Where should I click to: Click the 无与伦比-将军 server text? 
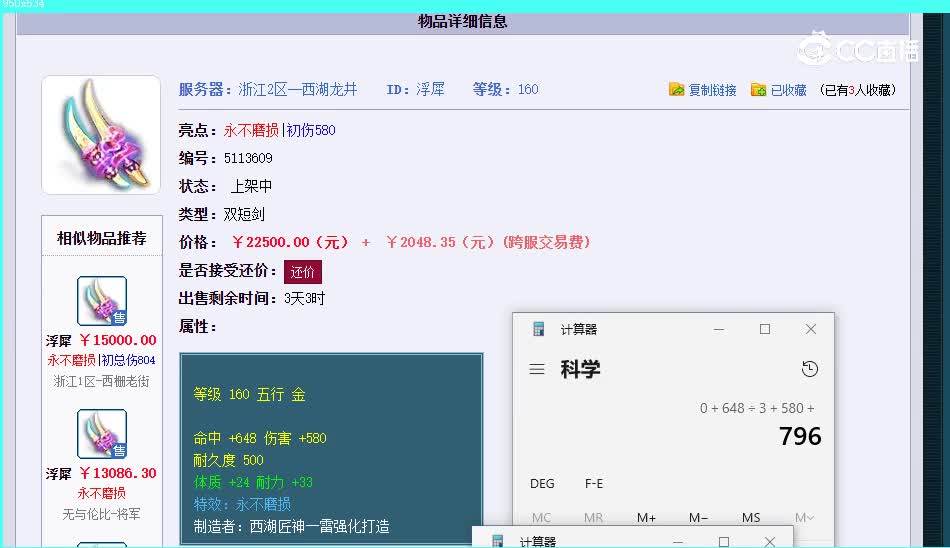click(x=101, y=514)
